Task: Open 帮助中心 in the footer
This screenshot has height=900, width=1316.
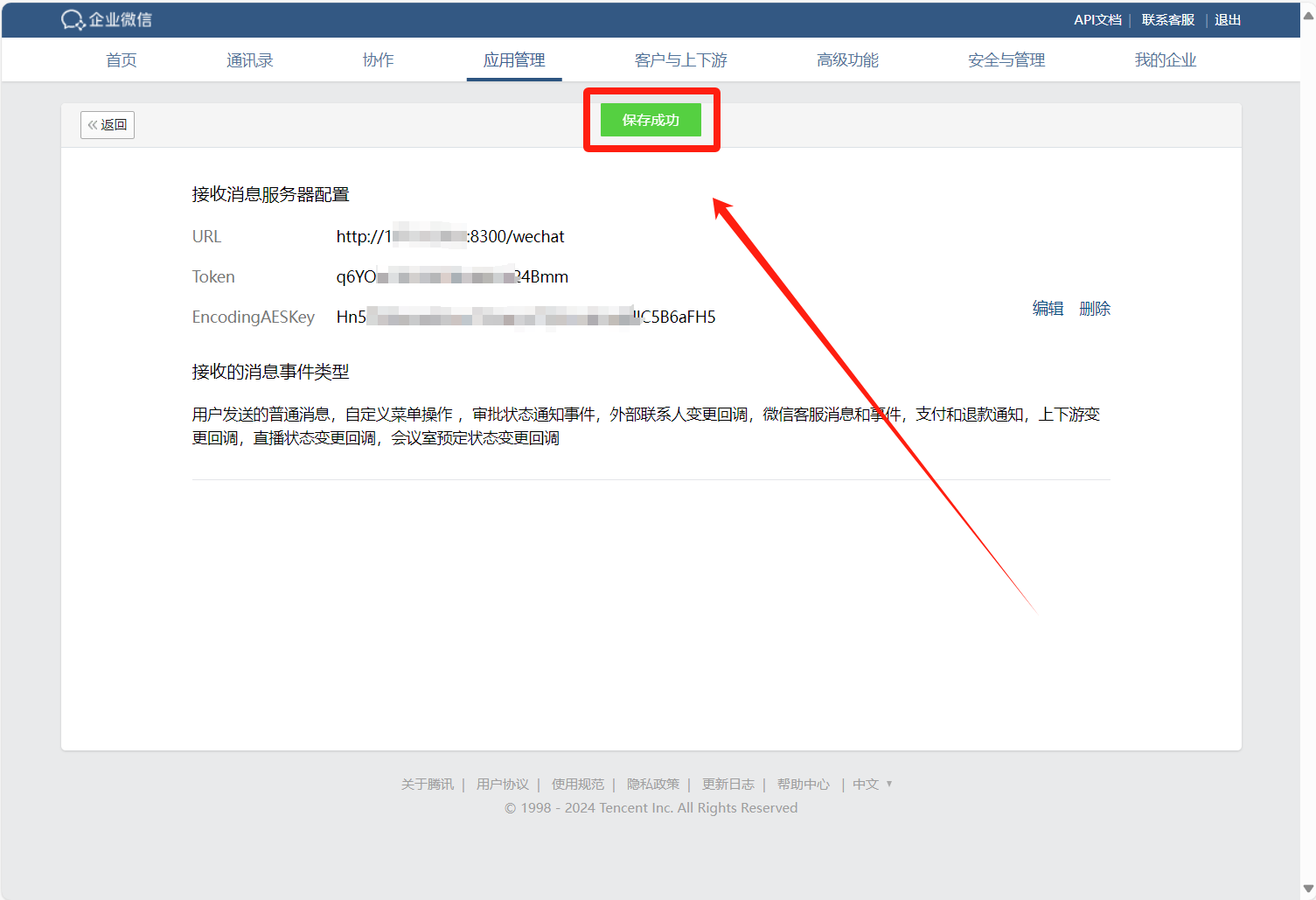Action: point(803,785)
